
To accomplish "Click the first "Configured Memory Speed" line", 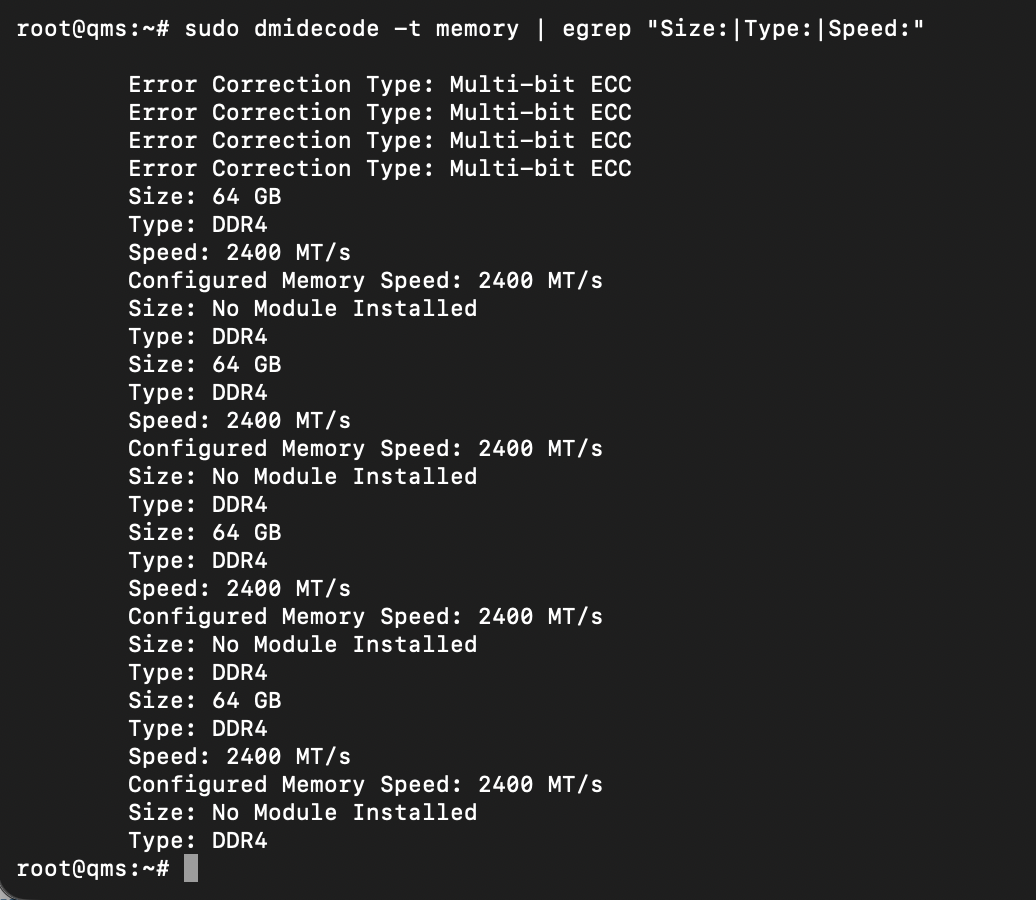I will (365, 281).
